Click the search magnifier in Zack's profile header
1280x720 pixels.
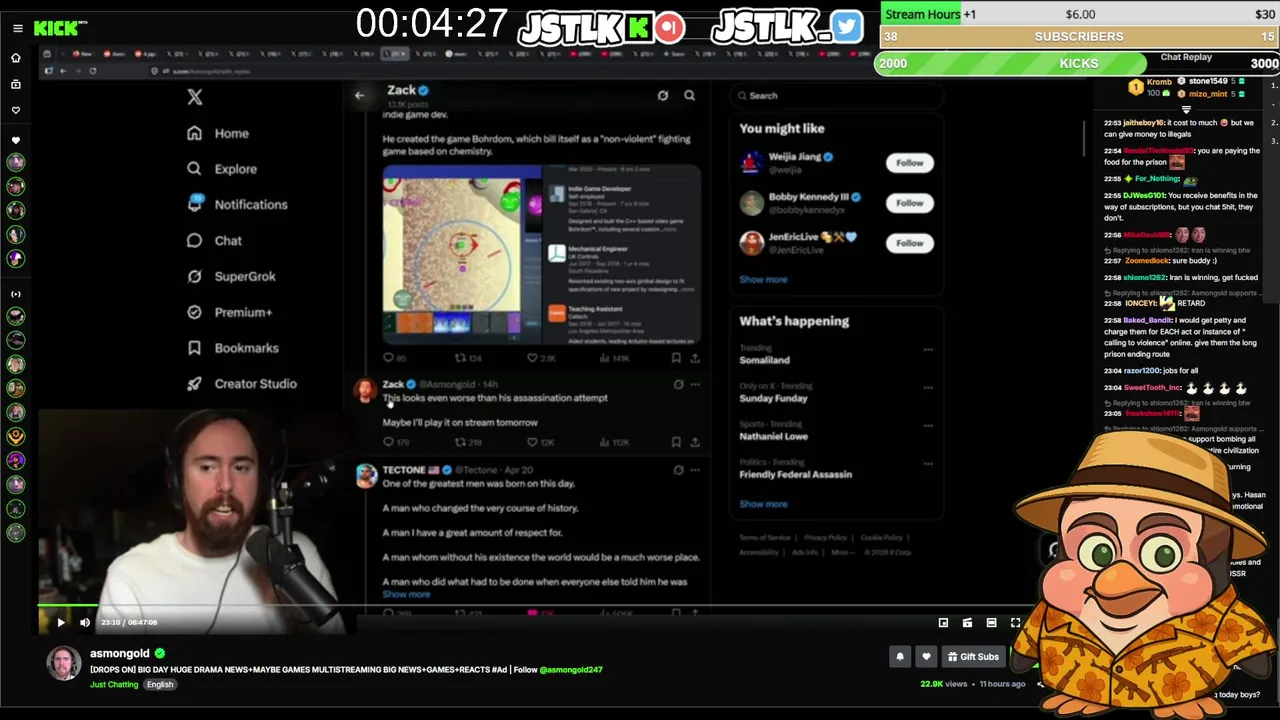(689, 95)
